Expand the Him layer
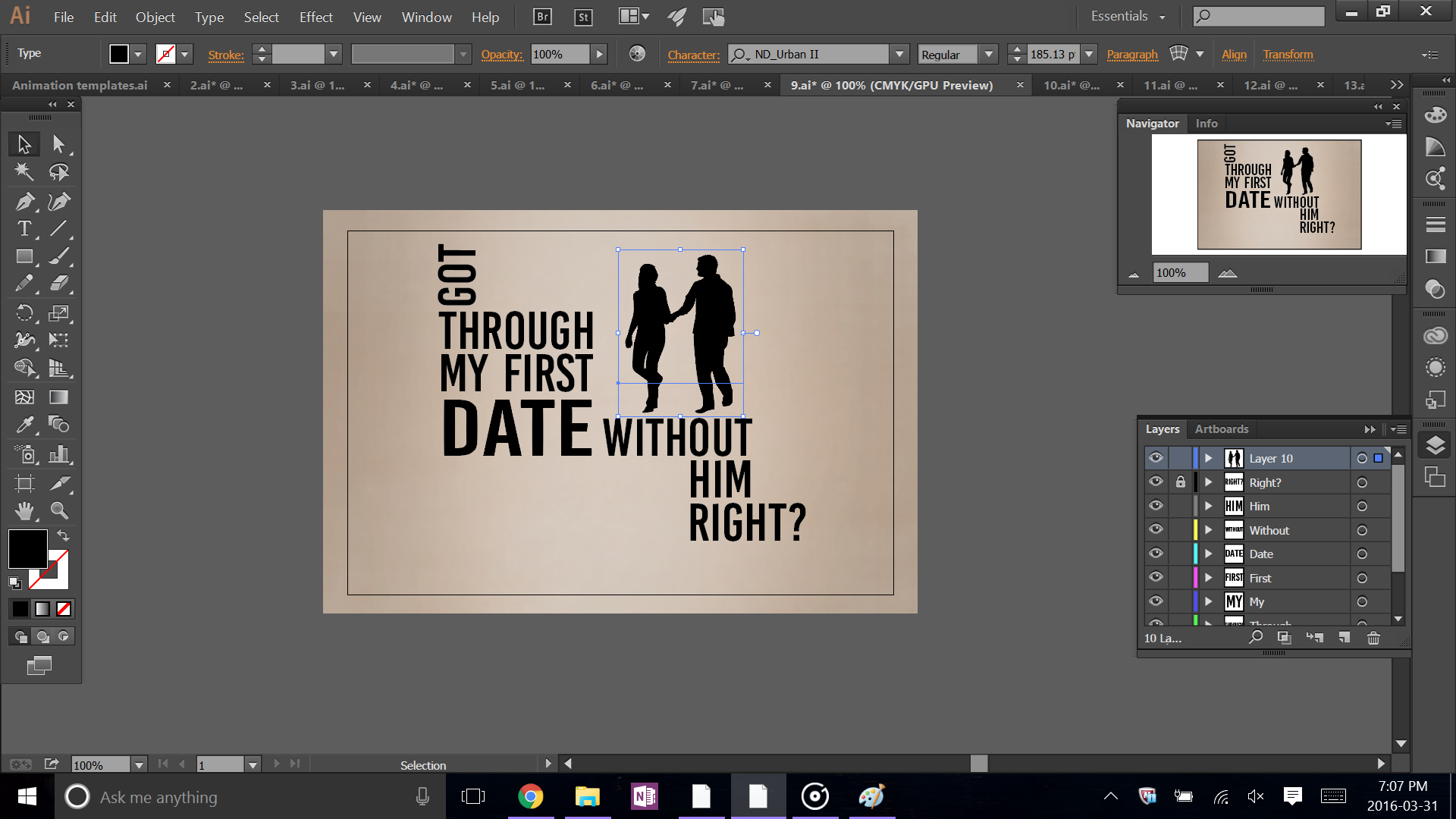This screenshot has height=819, width=1456. click(x=1209, y=506)
